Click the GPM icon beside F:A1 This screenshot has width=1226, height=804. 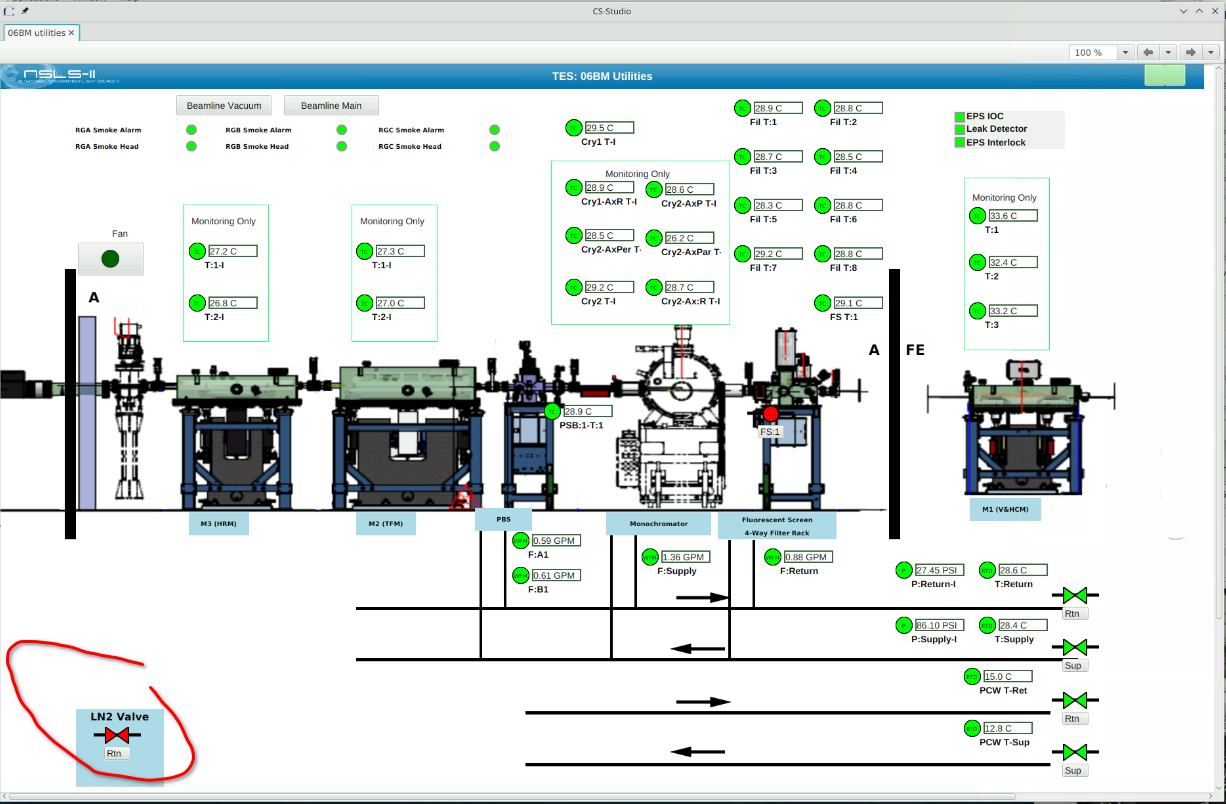pyautogui.click(x=520, y=541)
